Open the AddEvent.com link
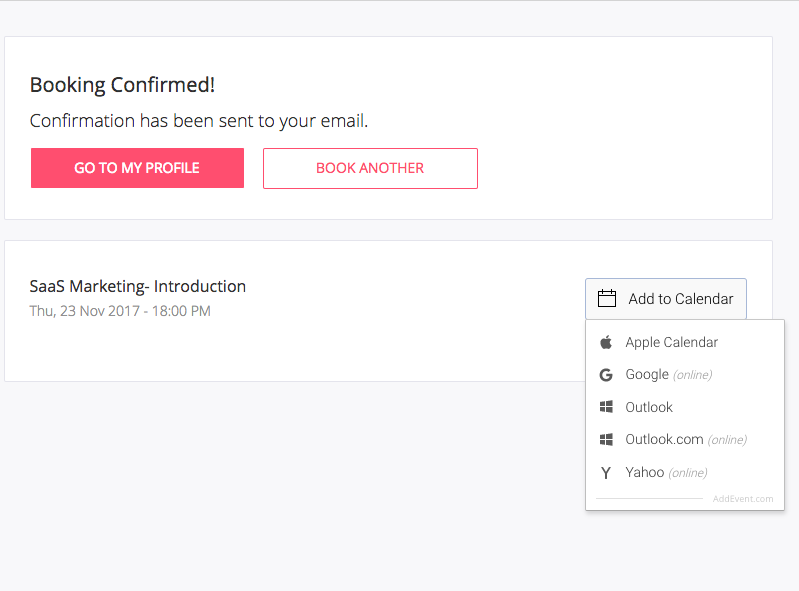Image resolution: width=799 pixels, height=591 pixels. tap(743, 498)
